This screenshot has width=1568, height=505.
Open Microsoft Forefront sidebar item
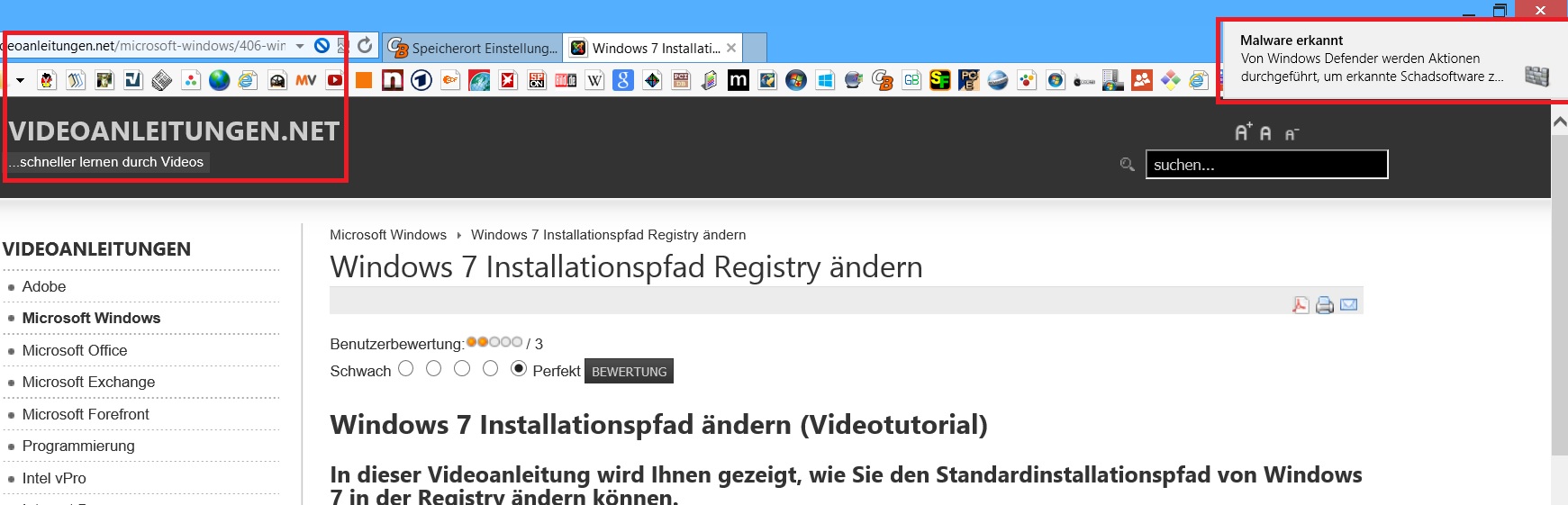tap(86, 414)
